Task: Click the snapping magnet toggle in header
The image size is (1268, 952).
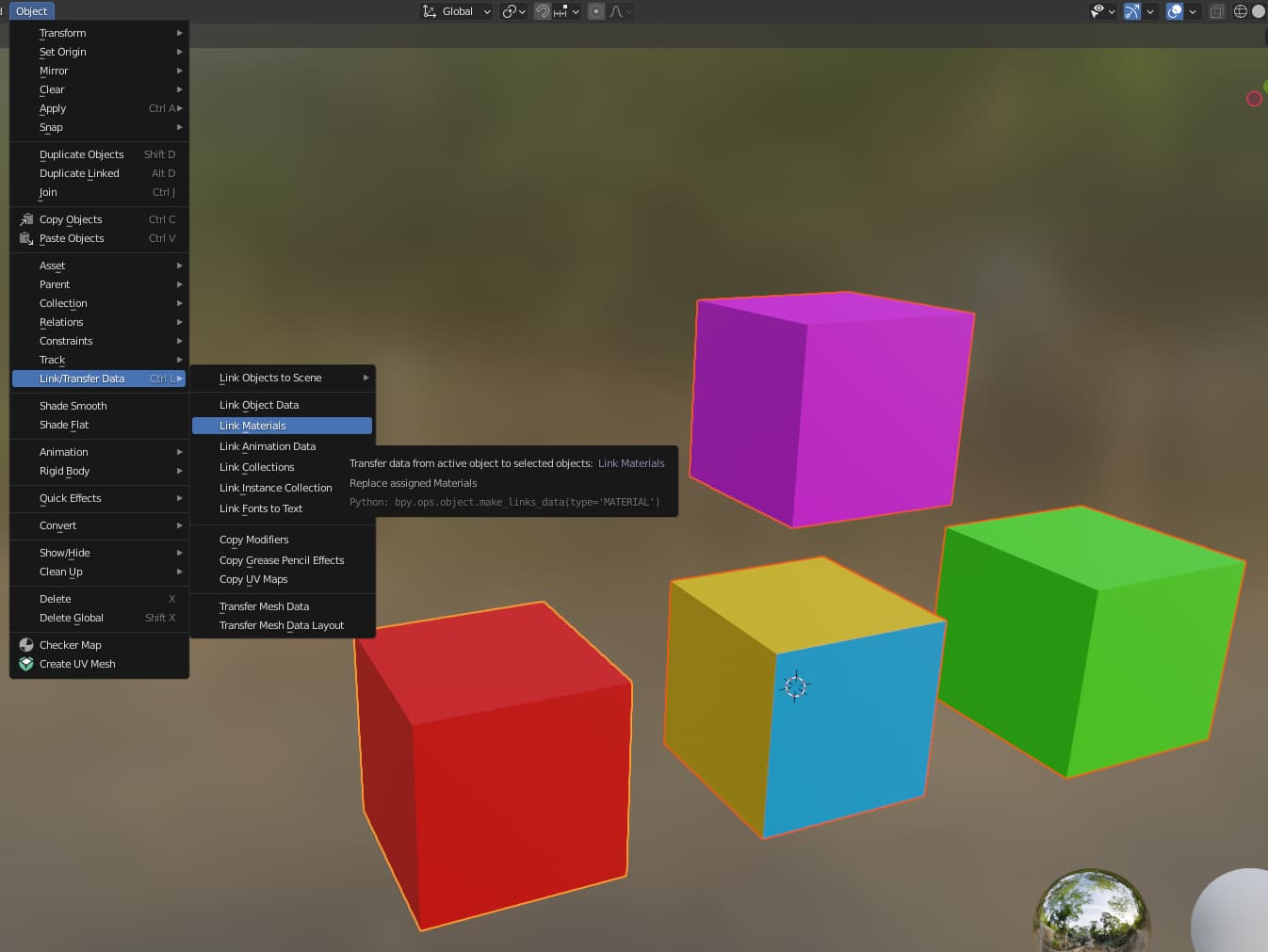Action: [543, 11]
